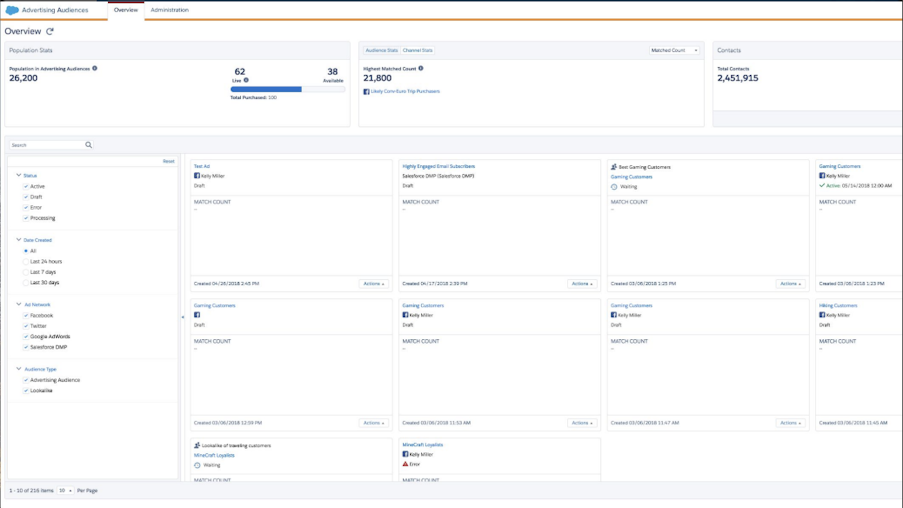Open the items Per Page dropdown
This screenshot has width=903, height=508.
coord(65,491)
